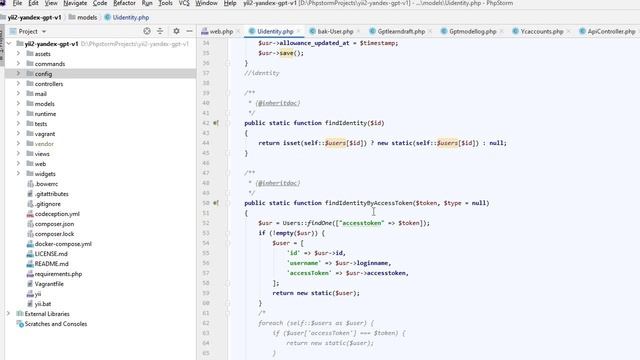Close the Gptlearndraft.php tab
Image resolution: width=640 pixels, height=360 pixels.
point(430,31)
